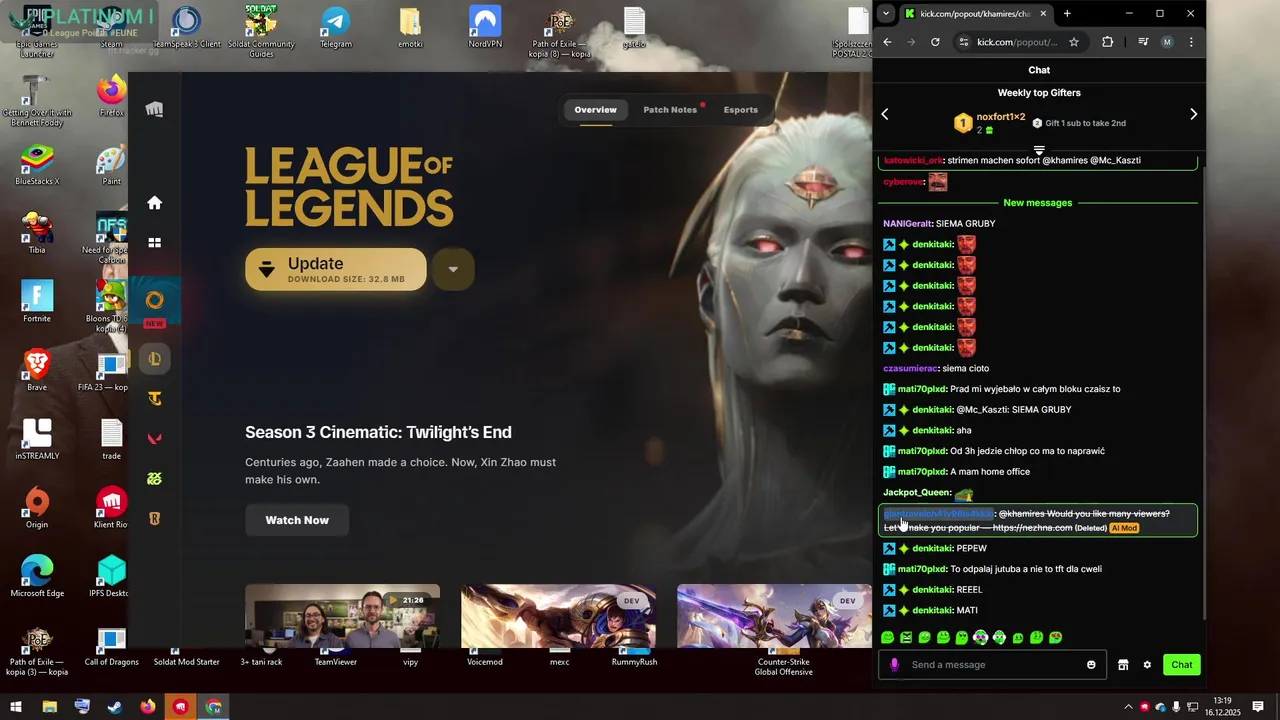Open the Chrome profile M avatar
This screenshot has width=1280, height=720.
[x=1167, y=42]
